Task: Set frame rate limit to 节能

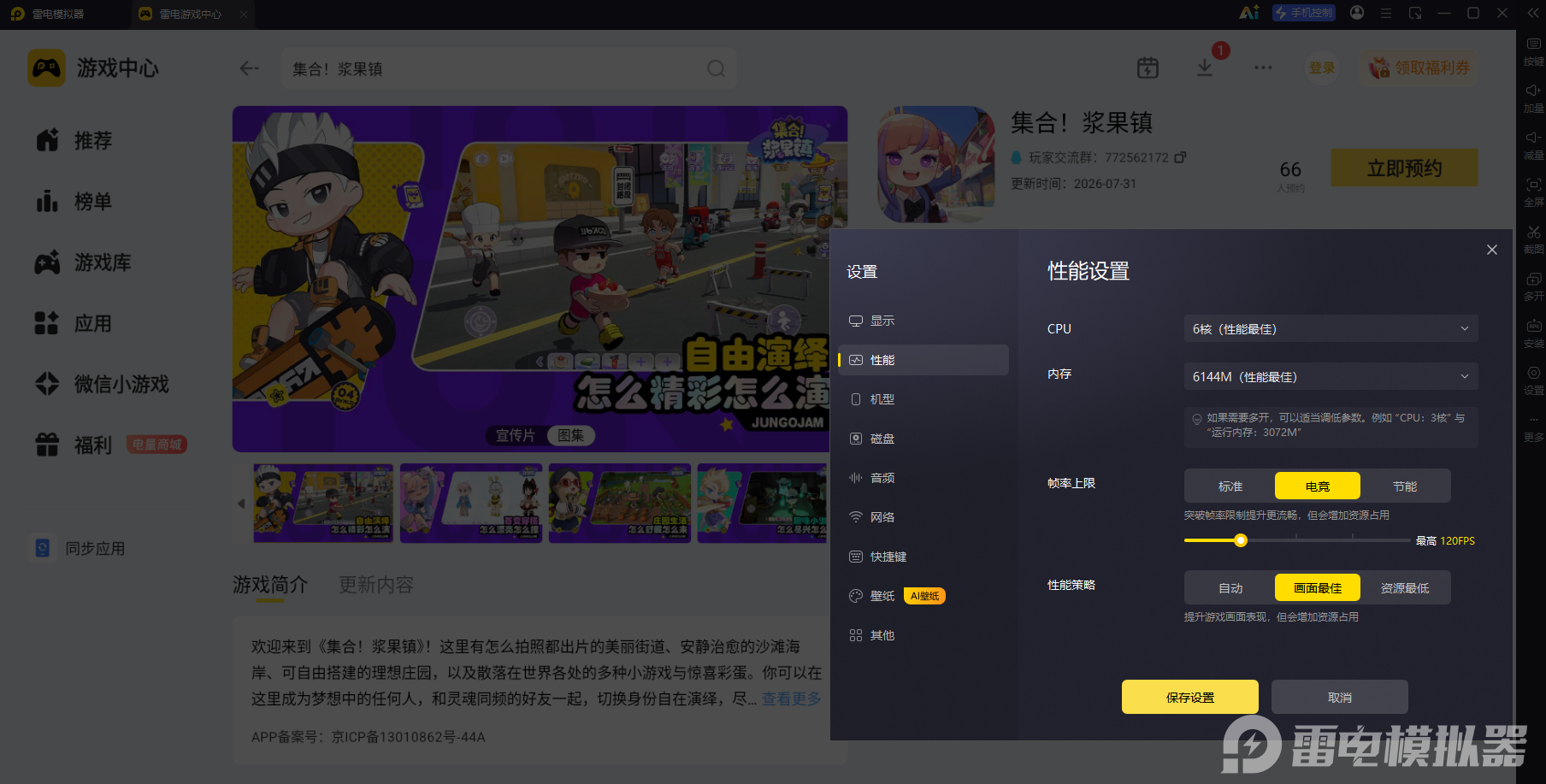Action: point(1405,486)
